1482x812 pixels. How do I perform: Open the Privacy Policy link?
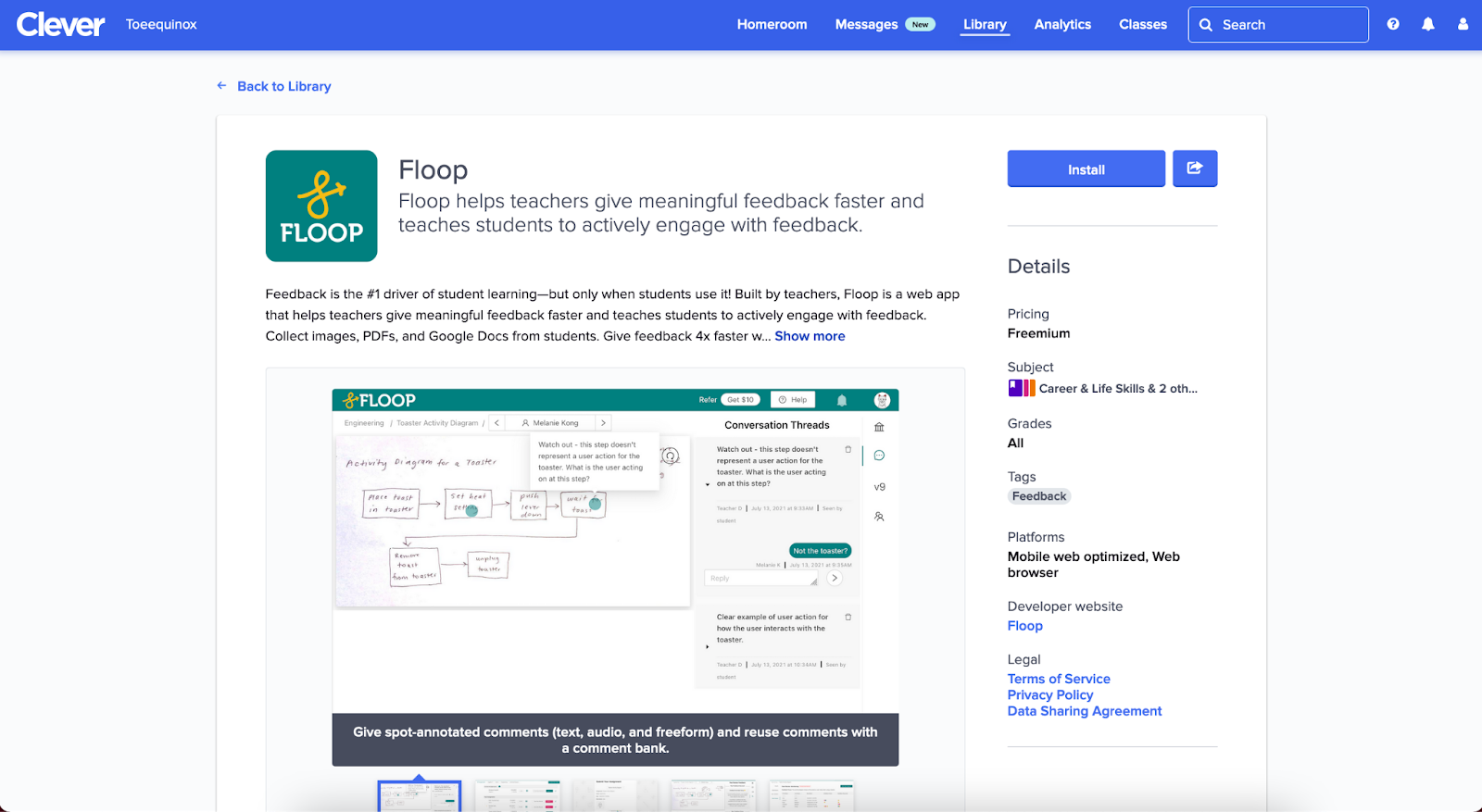tap(1050, 694)
